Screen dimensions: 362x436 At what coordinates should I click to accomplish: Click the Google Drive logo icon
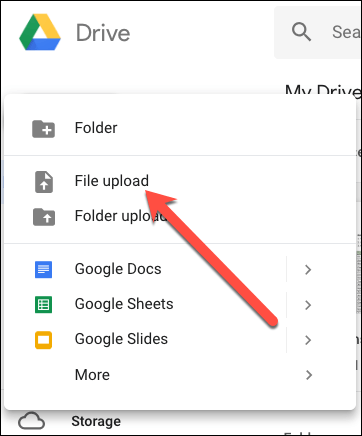[40, 32]
